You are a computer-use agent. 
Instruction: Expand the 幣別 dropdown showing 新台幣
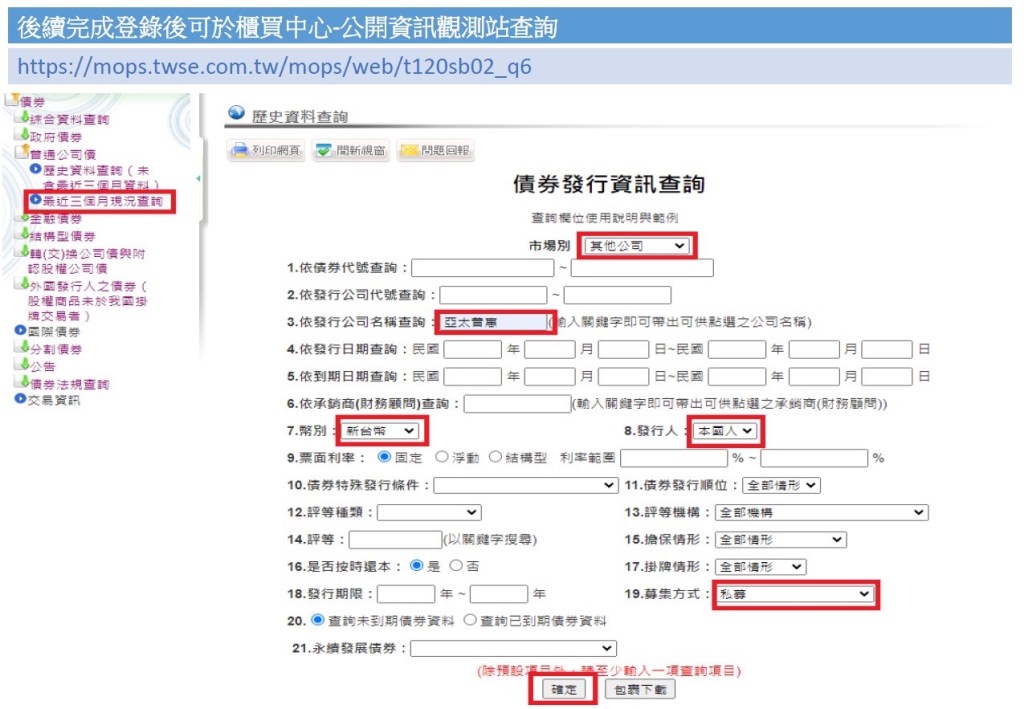pos(379,431)
